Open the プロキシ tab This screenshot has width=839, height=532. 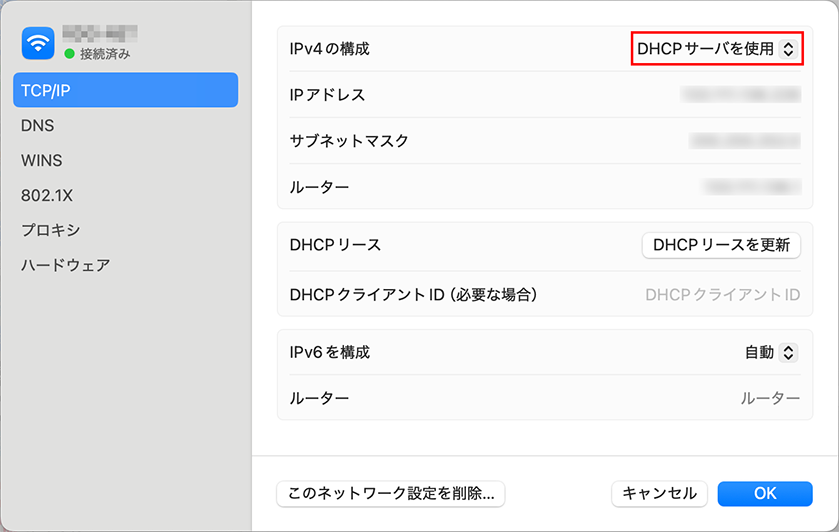pos(50,230)
